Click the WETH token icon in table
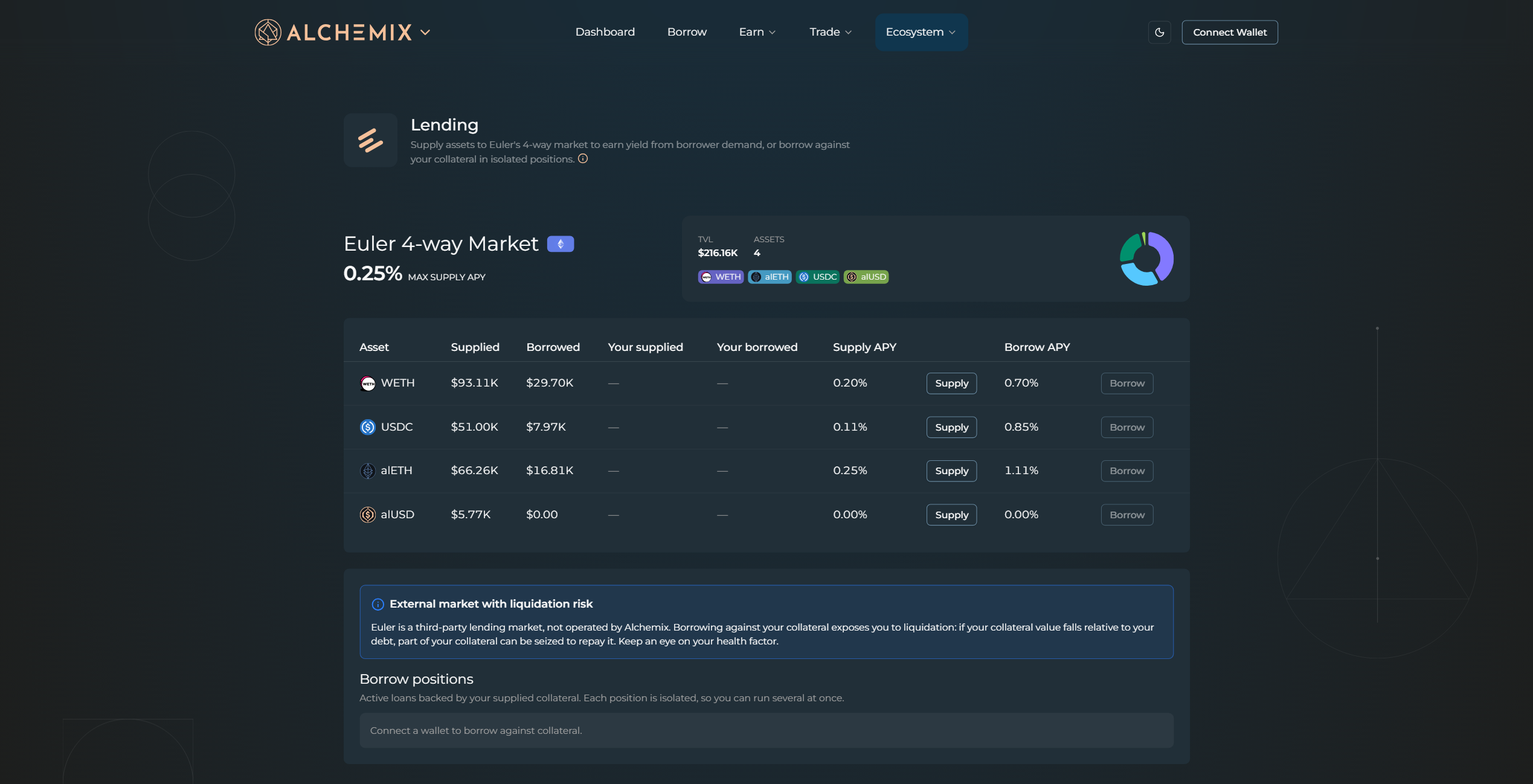This screenshot has width=1533, height=784. coord(367,383)
